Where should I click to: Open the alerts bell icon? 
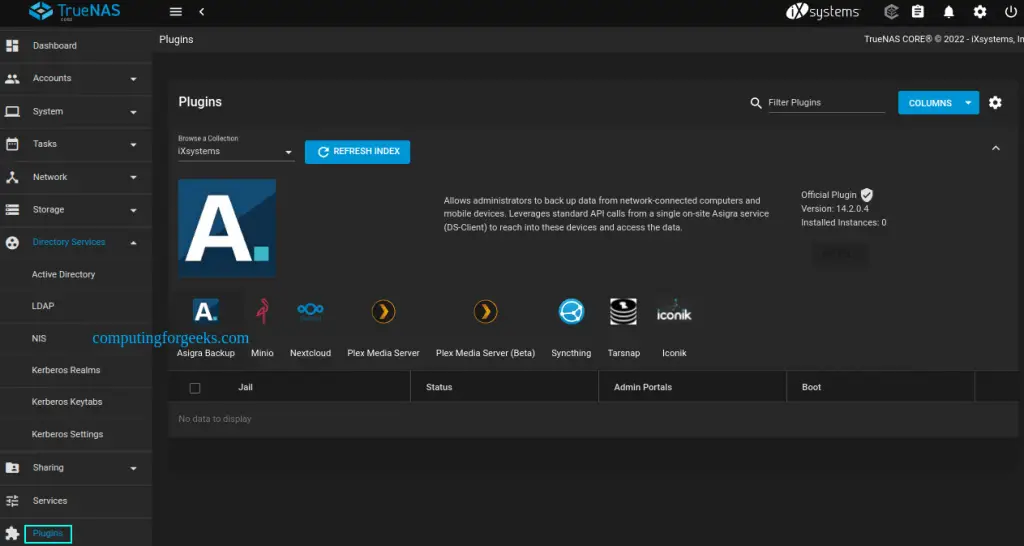coord(949,12)
